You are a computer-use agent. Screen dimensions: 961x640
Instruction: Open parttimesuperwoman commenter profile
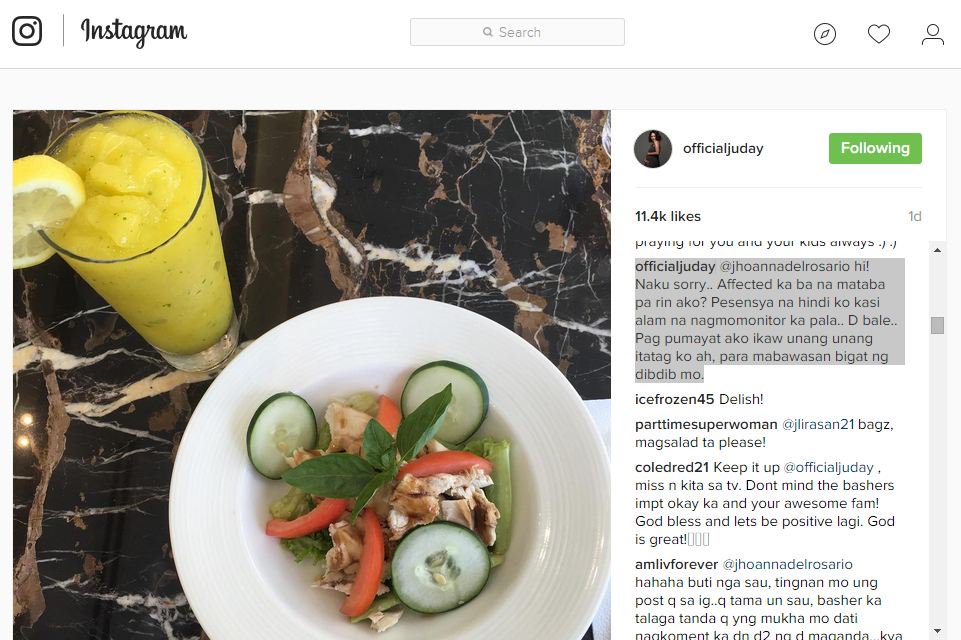(x=706, y=425)
